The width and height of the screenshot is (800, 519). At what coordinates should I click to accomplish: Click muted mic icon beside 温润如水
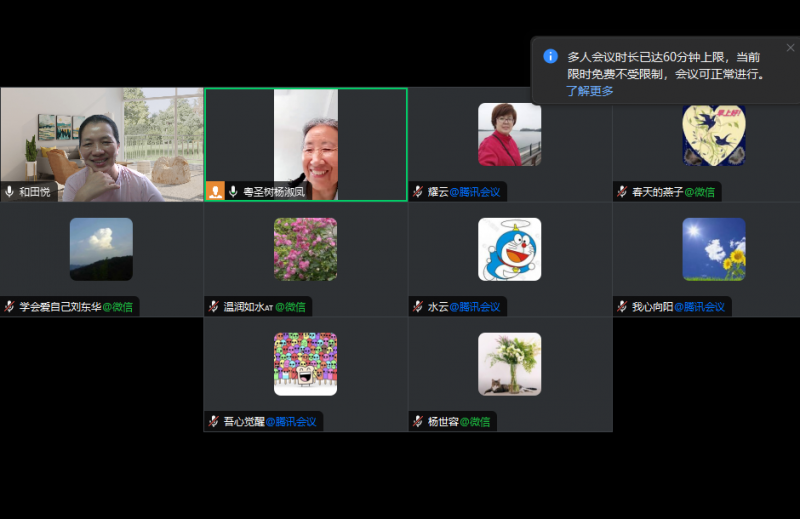pyautogui.click(x=214, y=307)
